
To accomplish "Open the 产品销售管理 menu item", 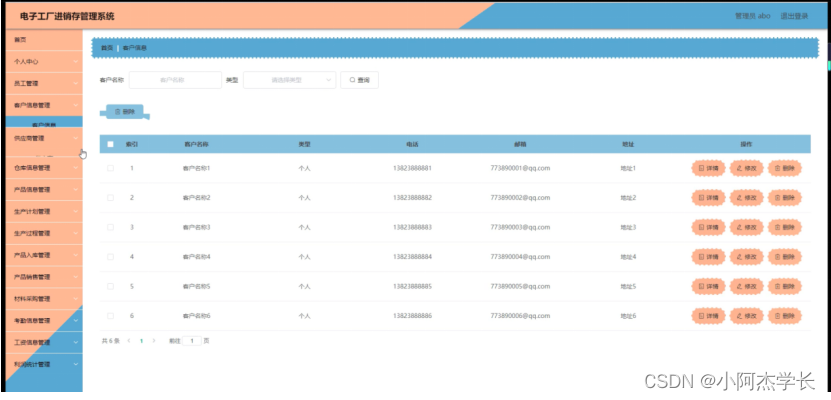I will 44,277.
